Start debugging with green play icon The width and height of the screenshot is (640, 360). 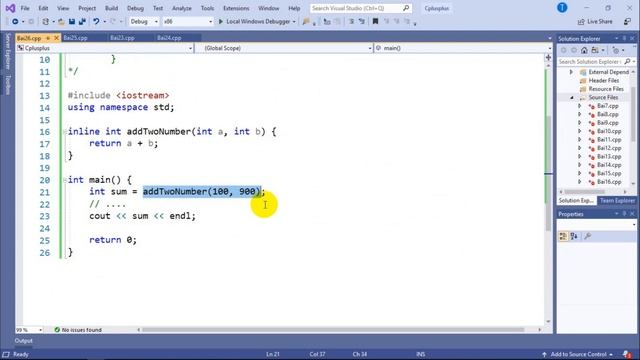(221, 22)
